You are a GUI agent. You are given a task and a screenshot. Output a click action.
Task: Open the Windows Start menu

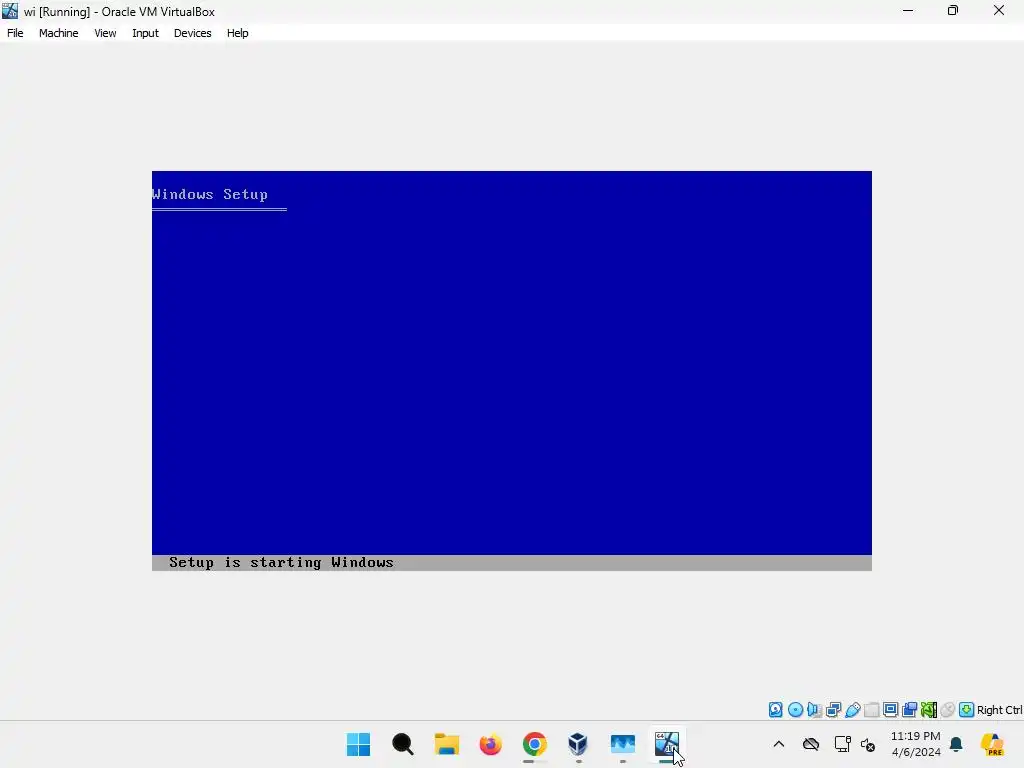359,744
